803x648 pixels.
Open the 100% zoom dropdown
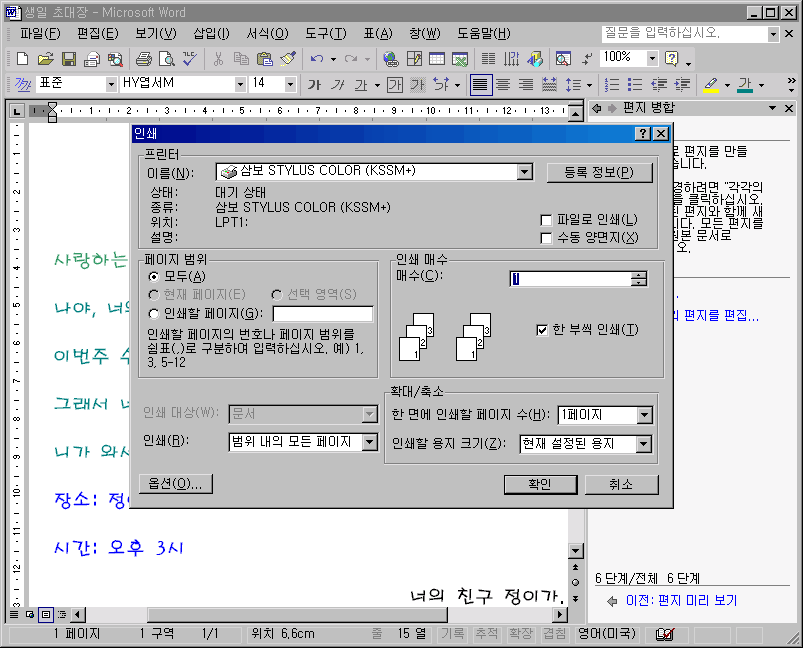[652, 58]
